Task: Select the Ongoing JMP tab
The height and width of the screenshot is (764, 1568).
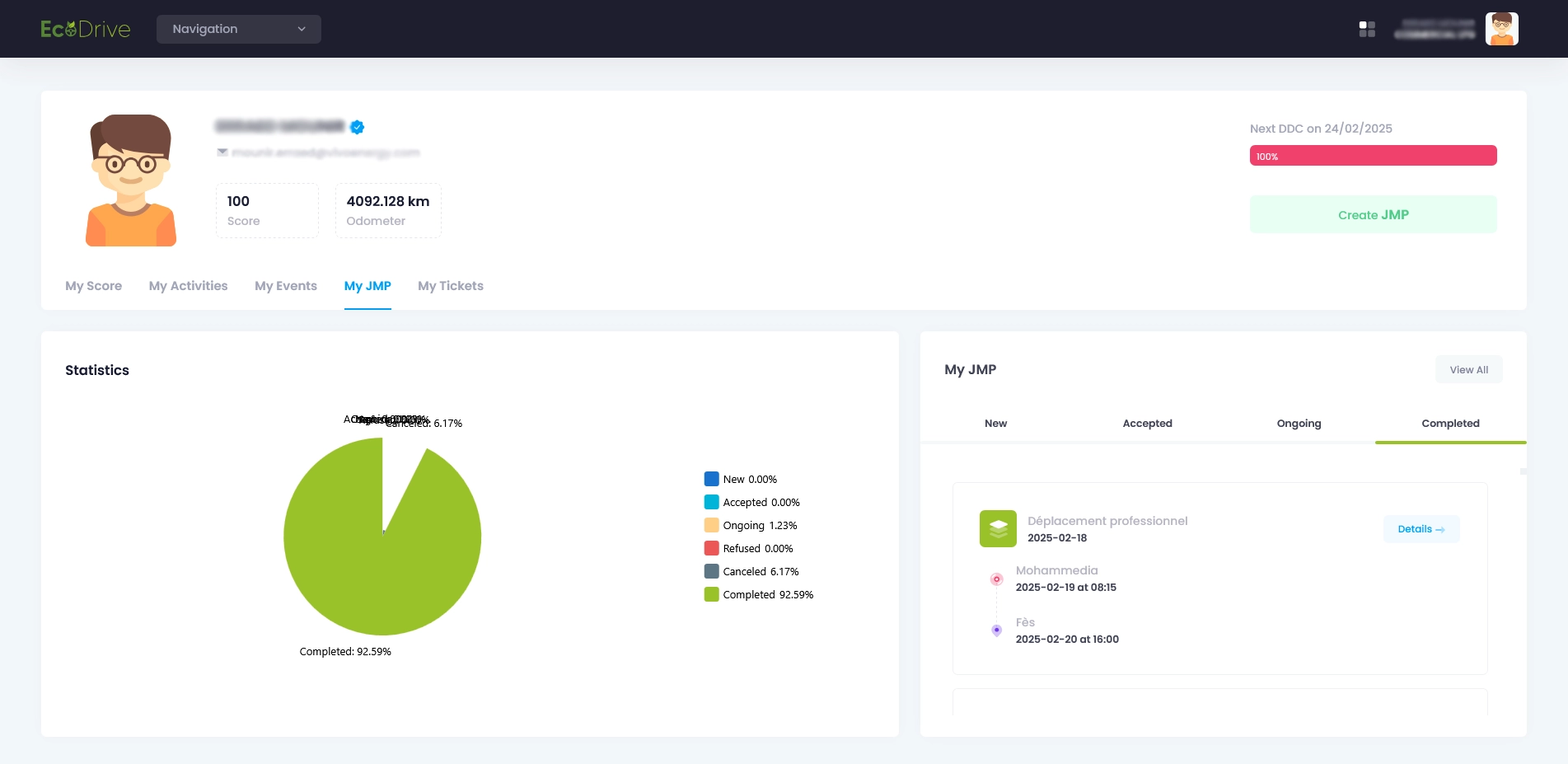Action: [1299, 424]
